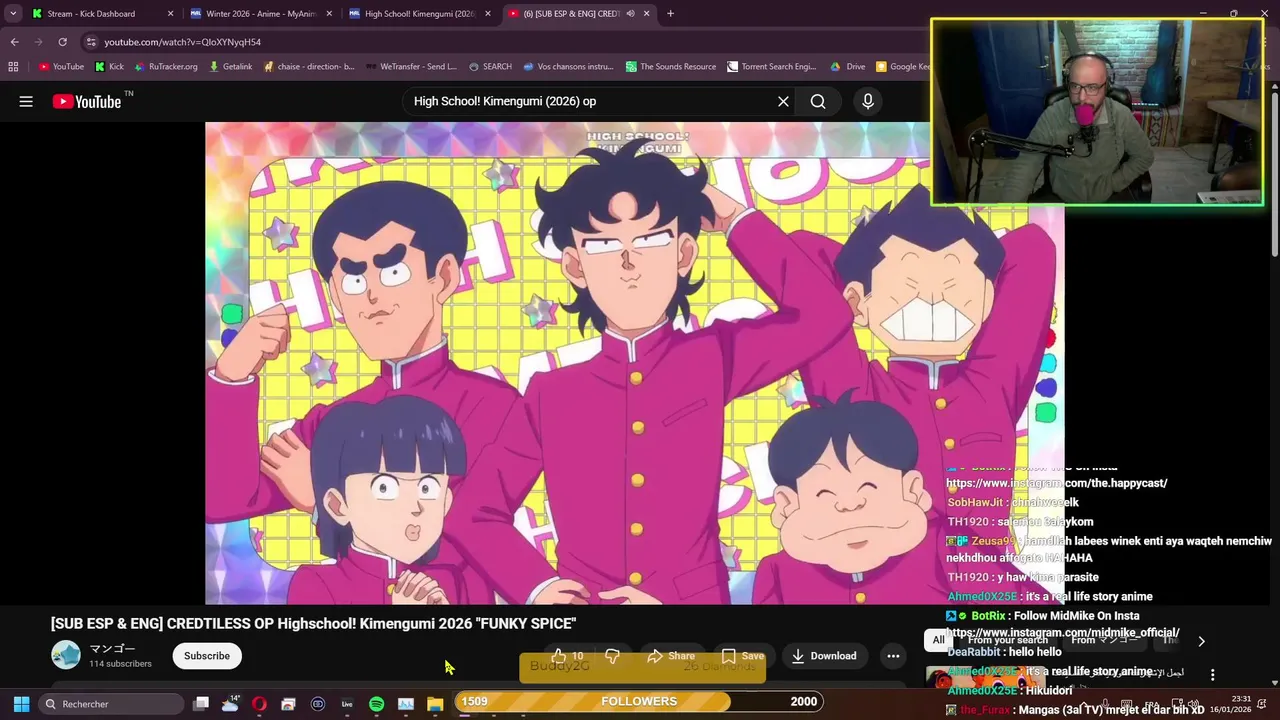This screenshot has width=1280, height=720.
Task: Open the chaise - direction bookmark
Action: click(309, 67)
